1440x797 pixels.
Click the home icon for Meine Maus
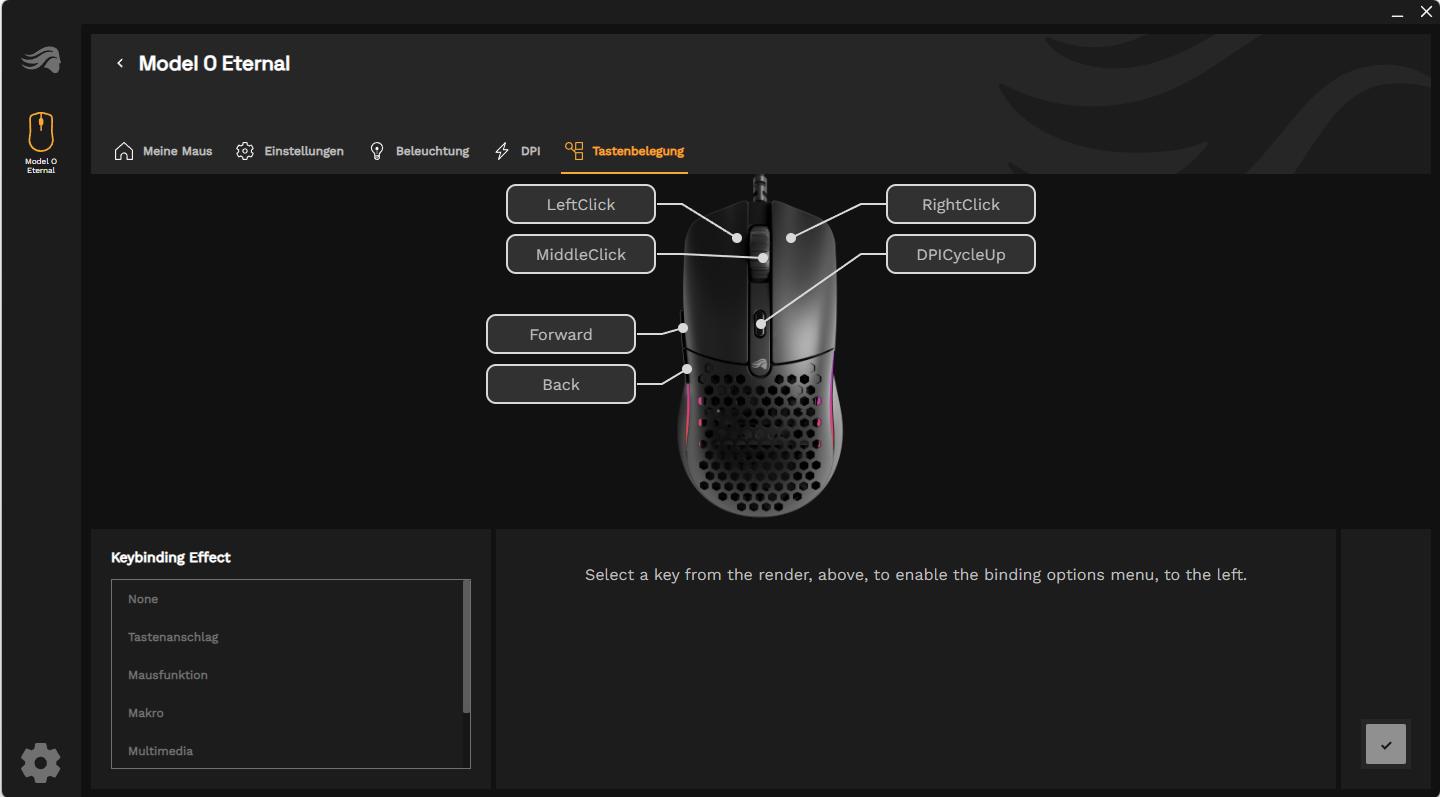pos(124,151)
